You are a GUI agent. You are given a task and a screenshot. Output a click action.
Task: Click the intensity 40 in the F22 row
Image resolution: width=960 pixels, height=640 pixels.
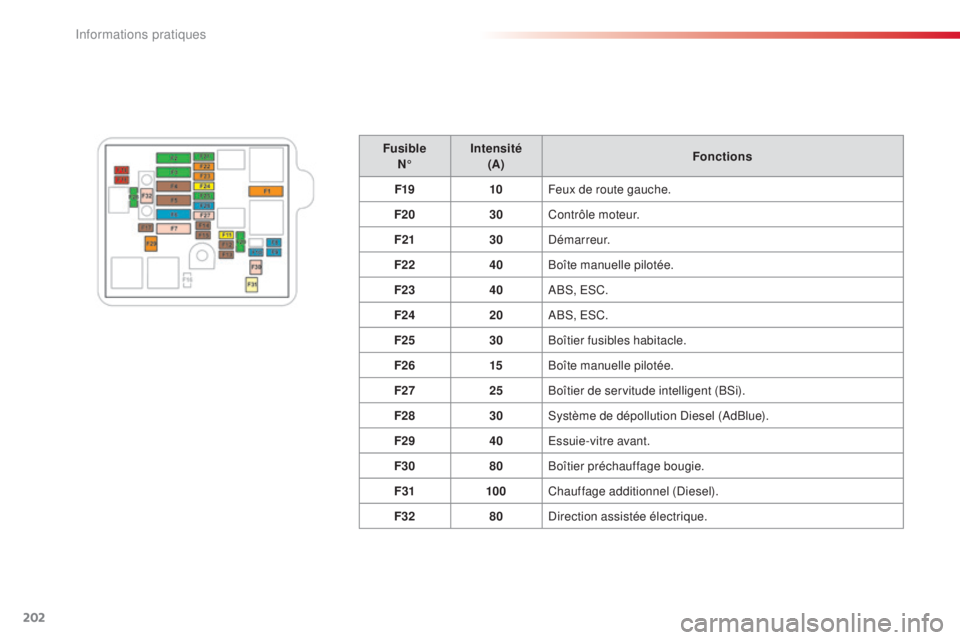(496, 265)
